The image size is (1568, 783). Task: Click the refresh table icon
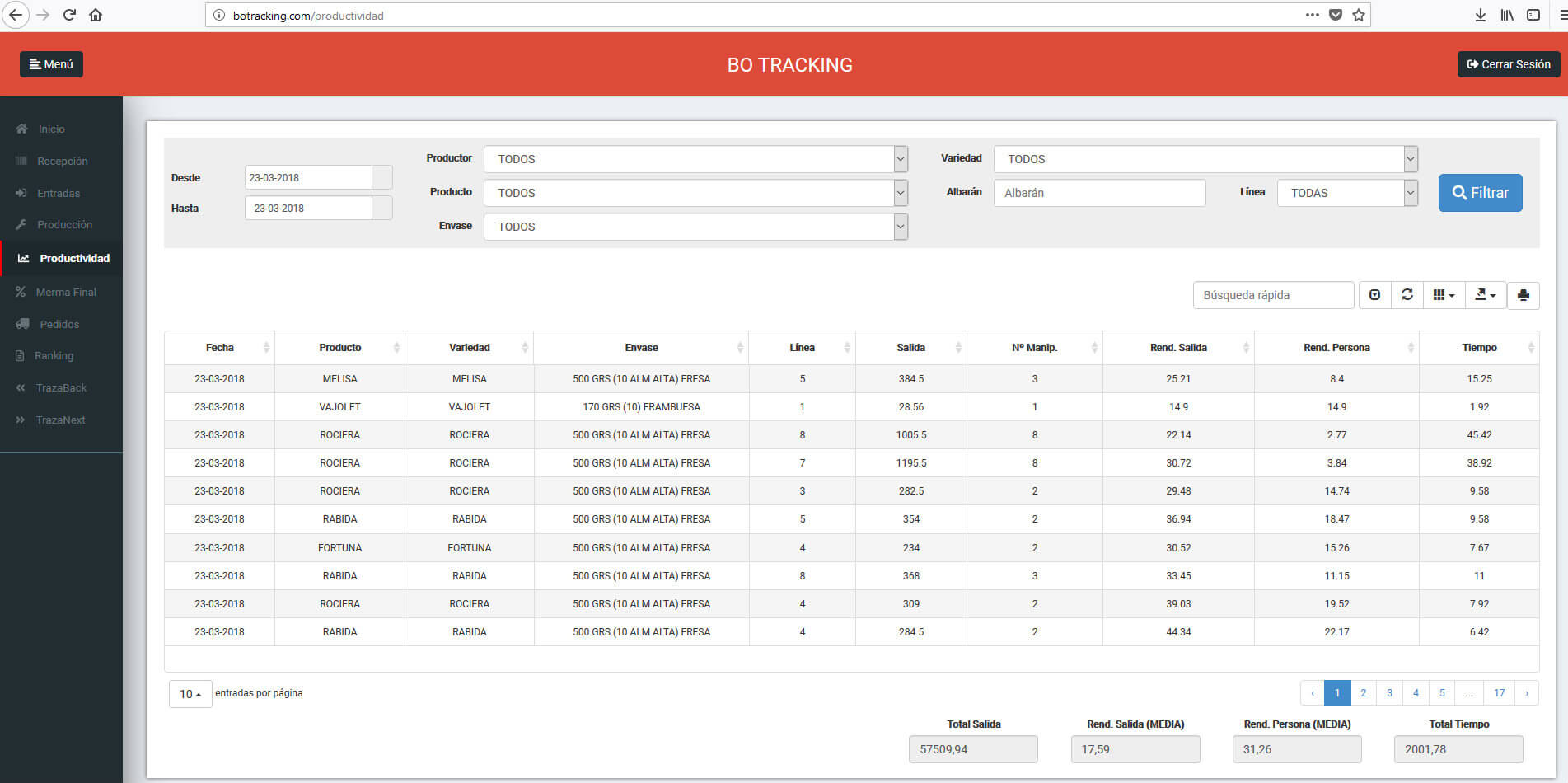pos(1407,295)
